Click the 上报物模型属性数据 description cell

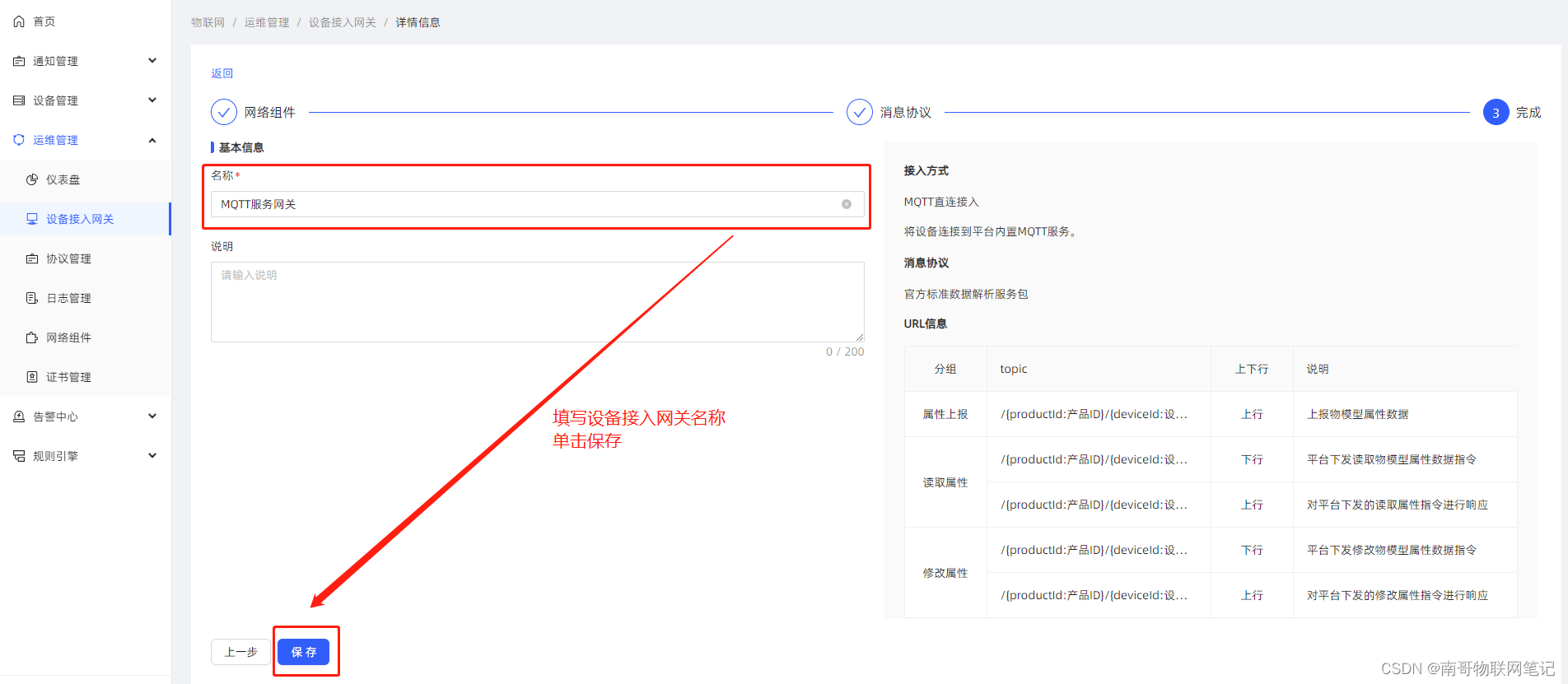point(1405,414)
